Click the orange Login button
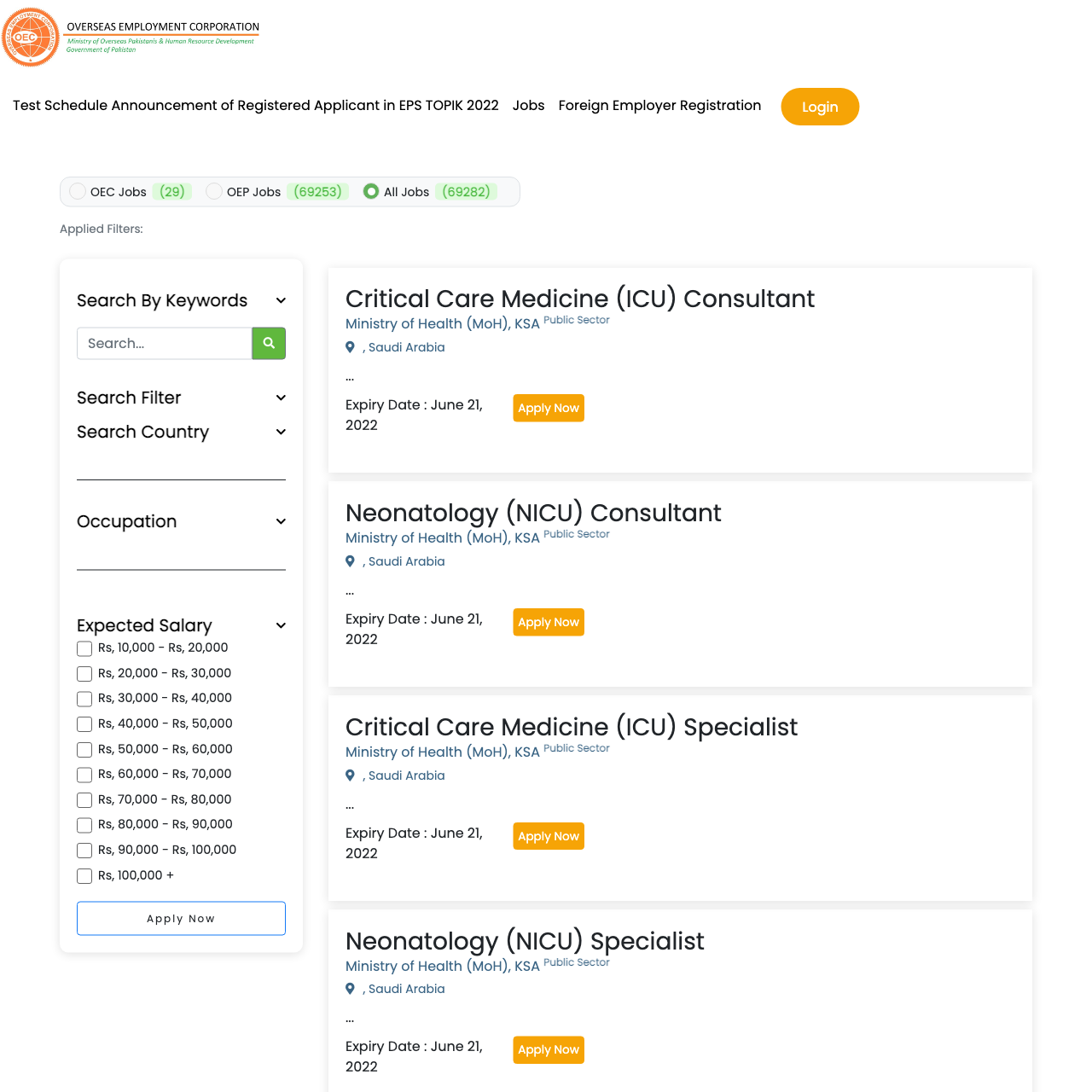1092x1092 pixels. pyautogui.click(x=820, y=107)
